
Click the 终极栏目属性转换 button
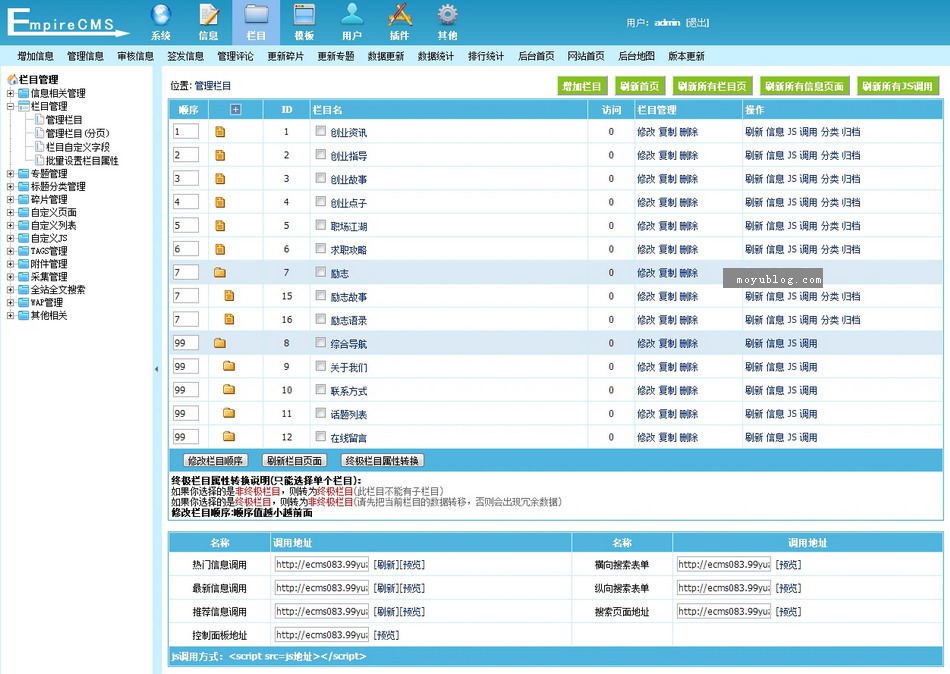(382, 461)
